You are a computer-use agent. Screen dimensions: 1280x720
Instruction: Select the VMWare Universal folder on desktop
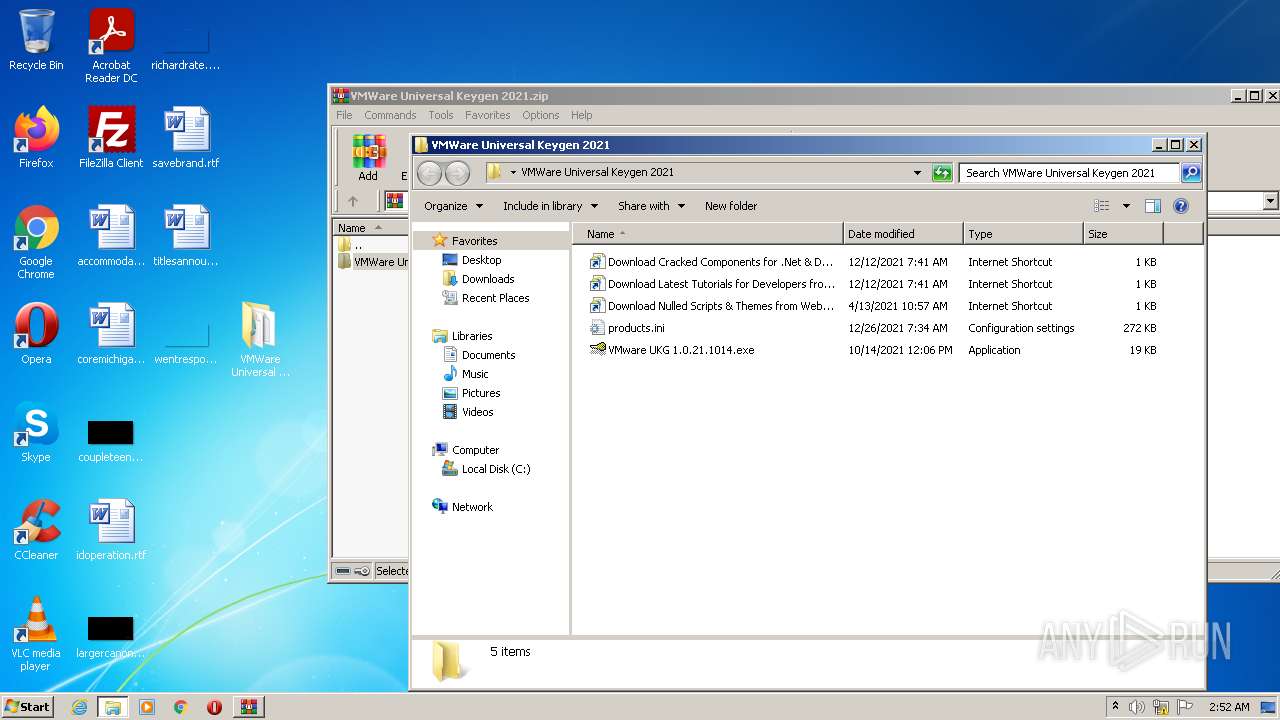pos(260,340)
